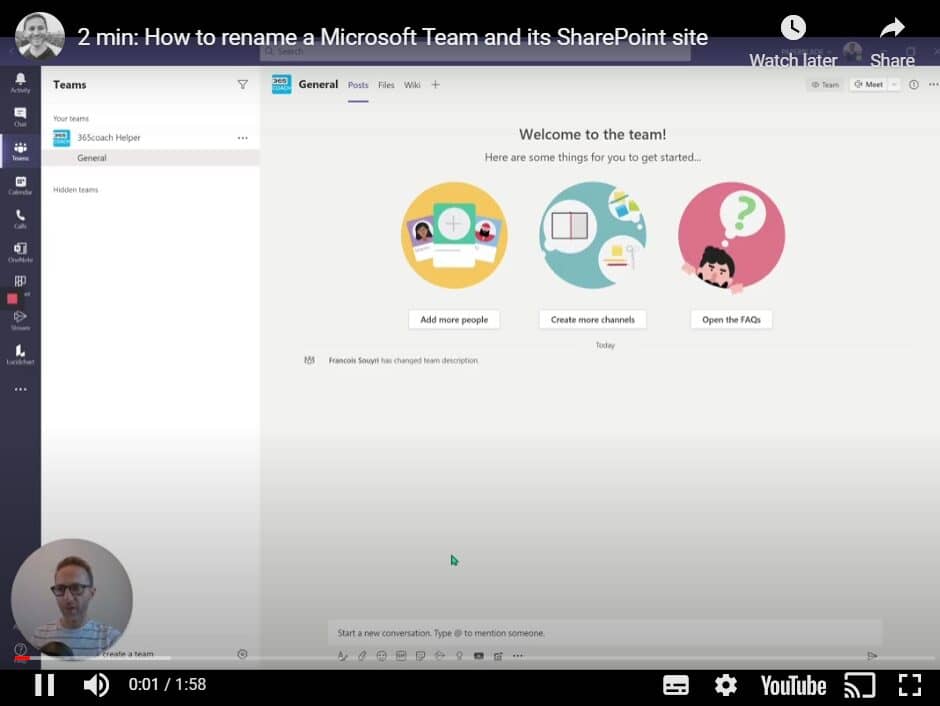Insert a GIF using the GIF icon

point(401,656)
